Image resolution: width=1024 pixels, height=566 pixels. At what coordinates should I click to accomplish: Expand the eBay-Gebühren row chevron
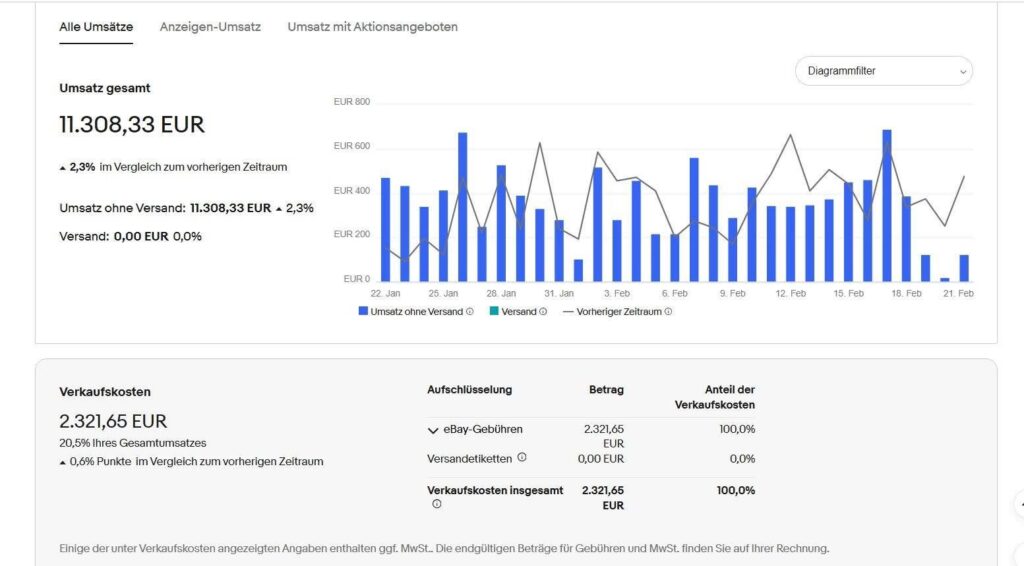coord(433,430)
